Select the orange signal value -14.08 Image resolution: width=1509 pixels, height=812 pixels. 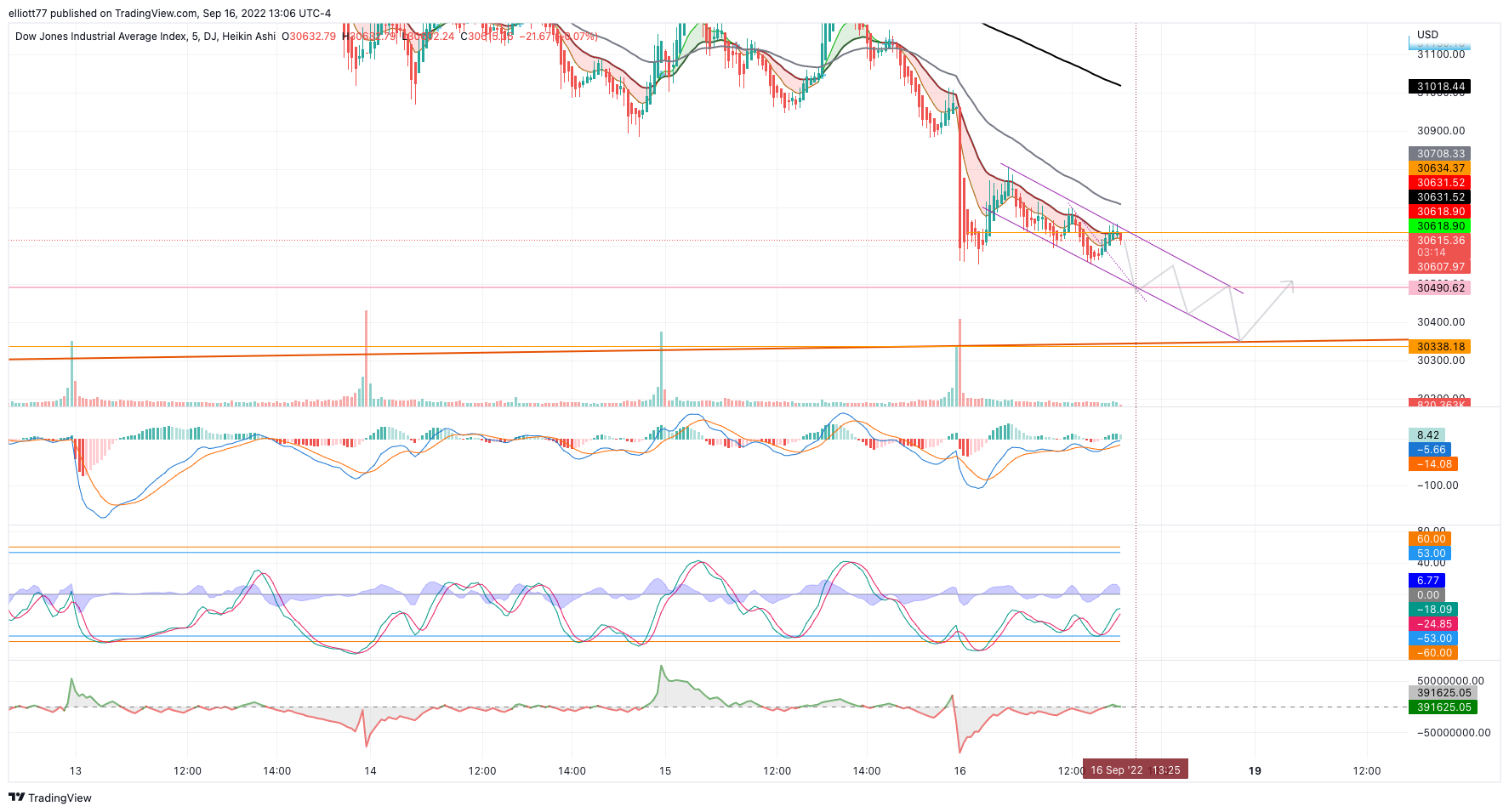point(1432,464)
